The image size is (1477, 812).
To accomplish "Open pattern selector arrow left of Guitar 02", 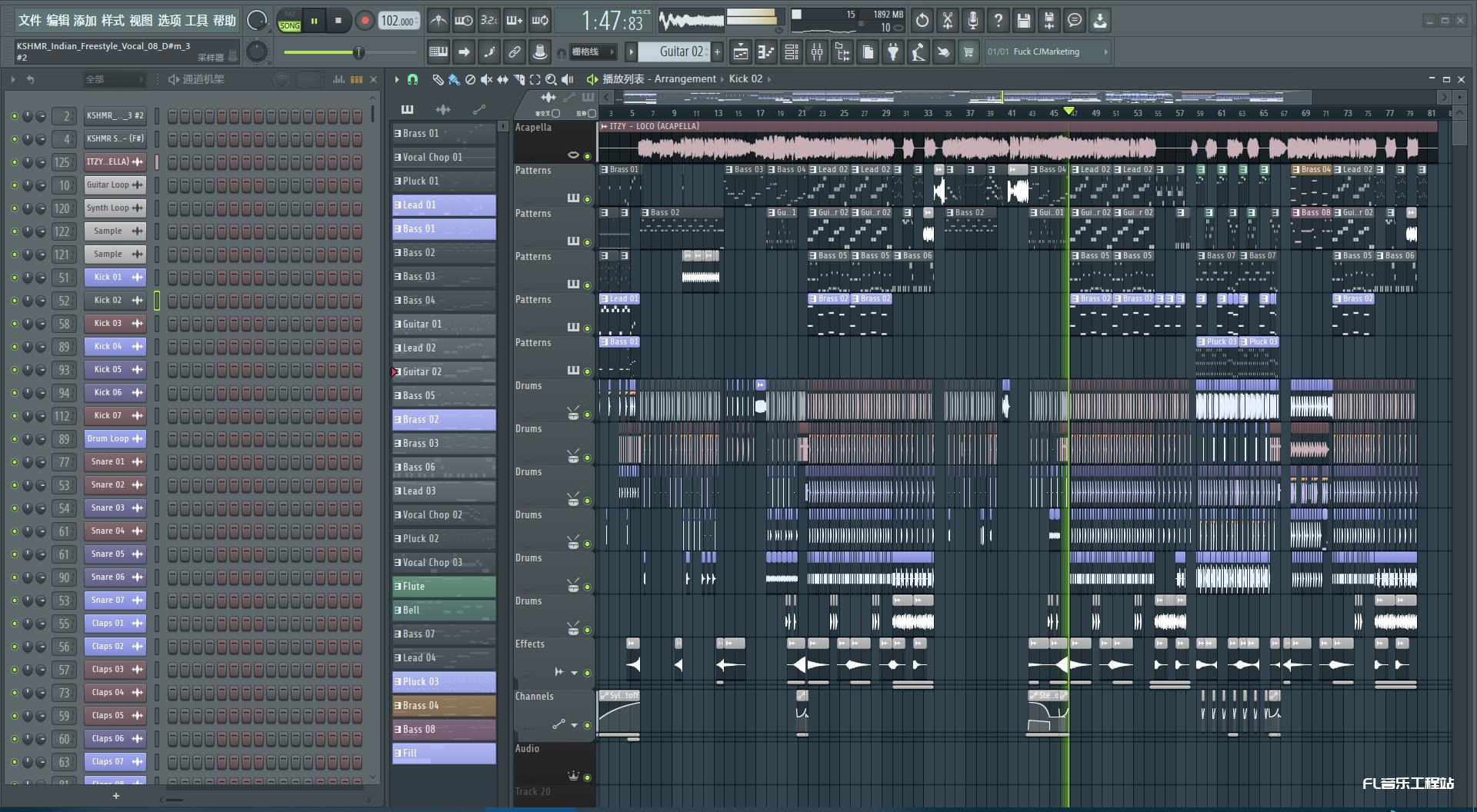I will (x=631, y=52).
